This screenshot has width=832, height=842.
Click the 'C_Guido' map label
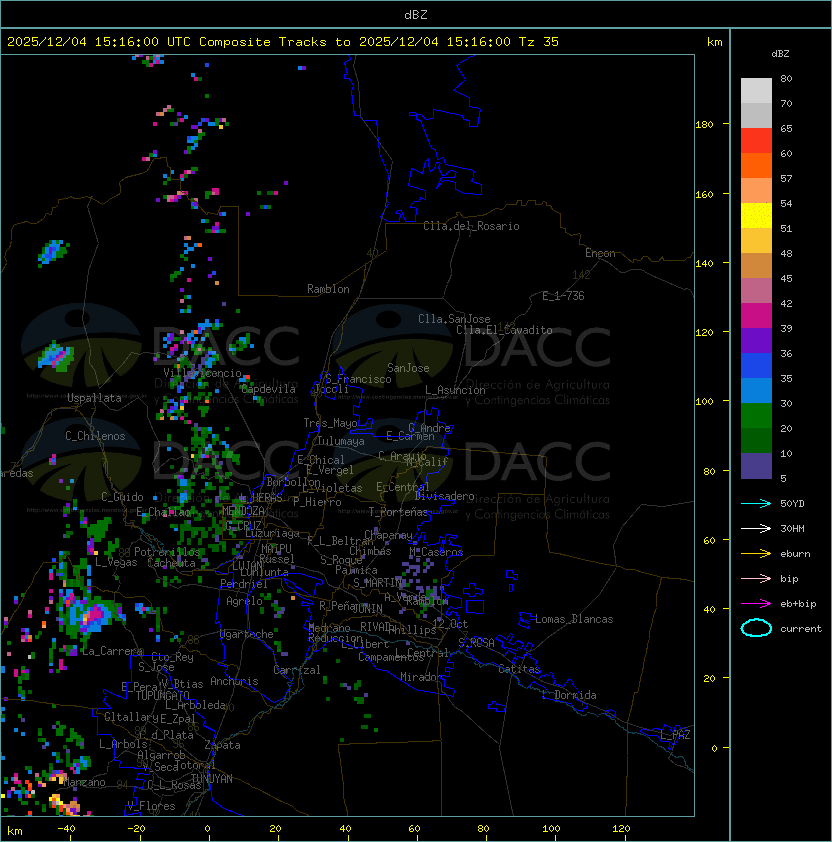coord(122,497)
